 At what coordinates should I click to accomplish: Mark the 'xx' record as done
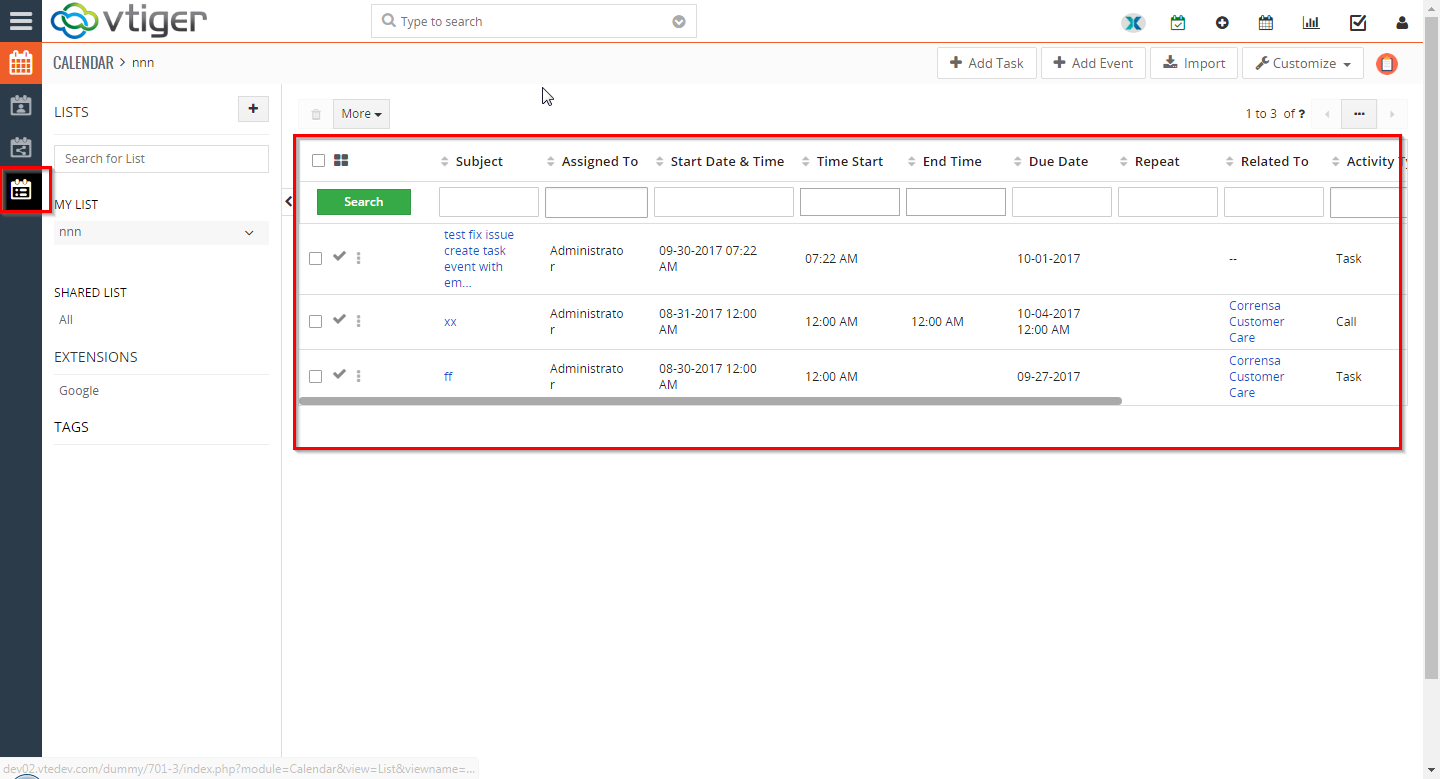pos(339,319)
